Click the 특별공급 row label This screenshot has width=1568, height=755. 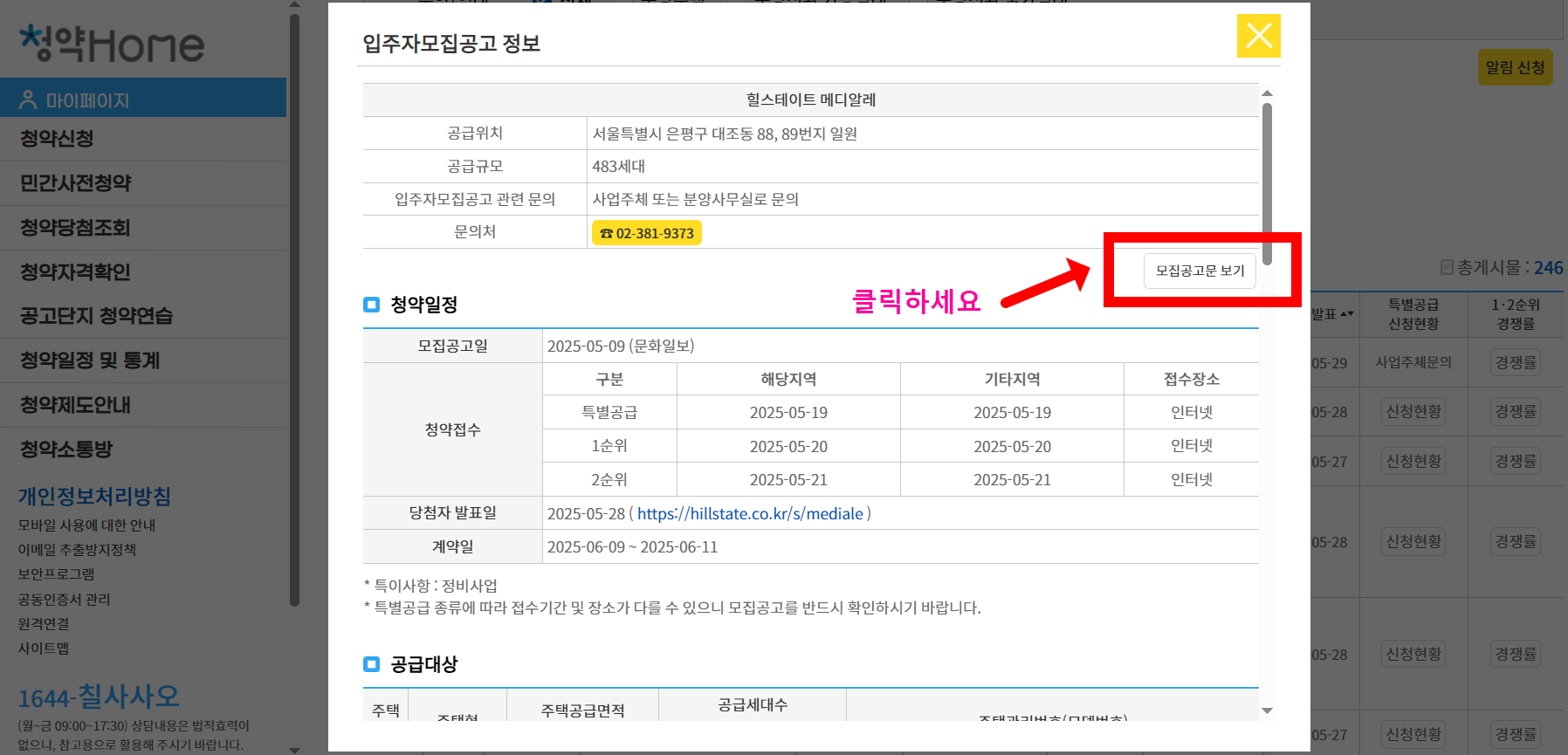click(x=609, y=412)
